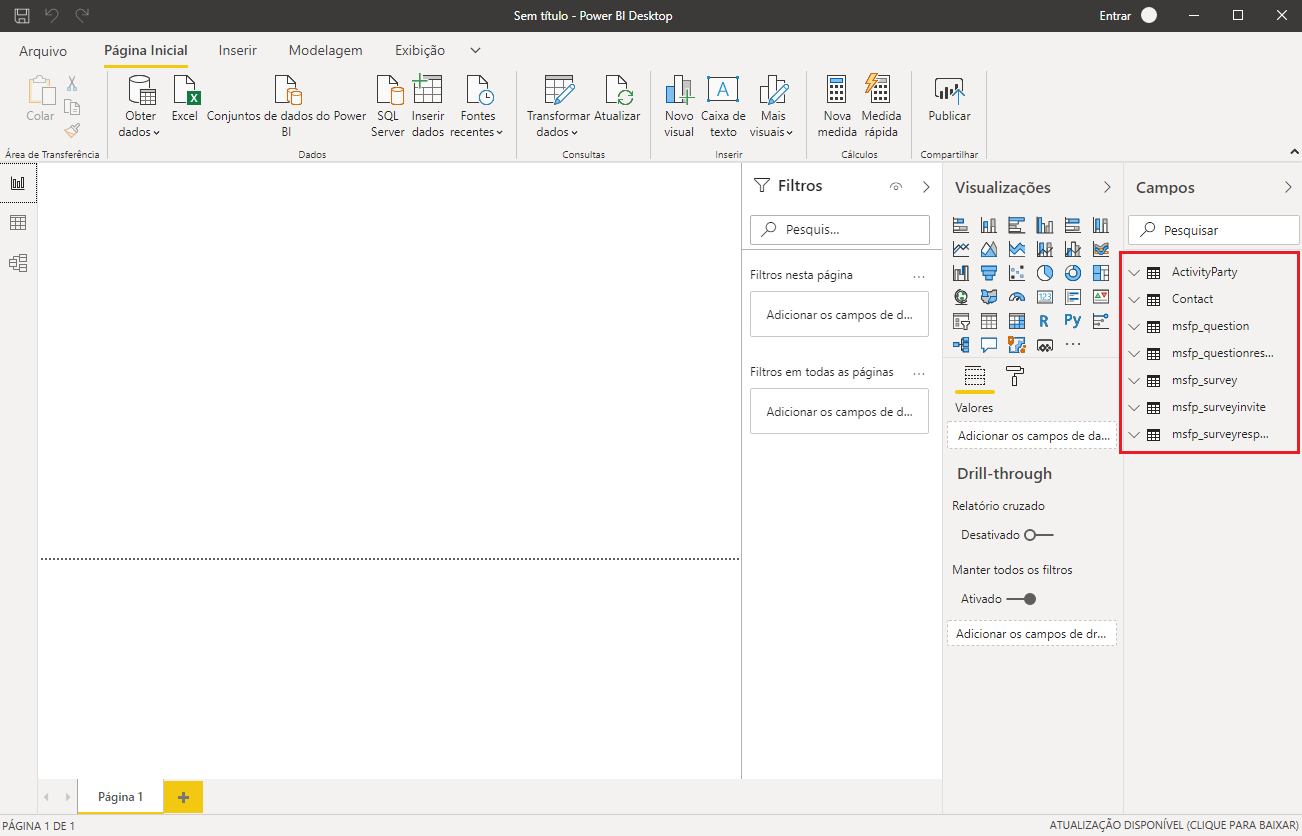Select the treemap visual
The width and height of the screenshot is (1302, 836).
point(1101,273)
